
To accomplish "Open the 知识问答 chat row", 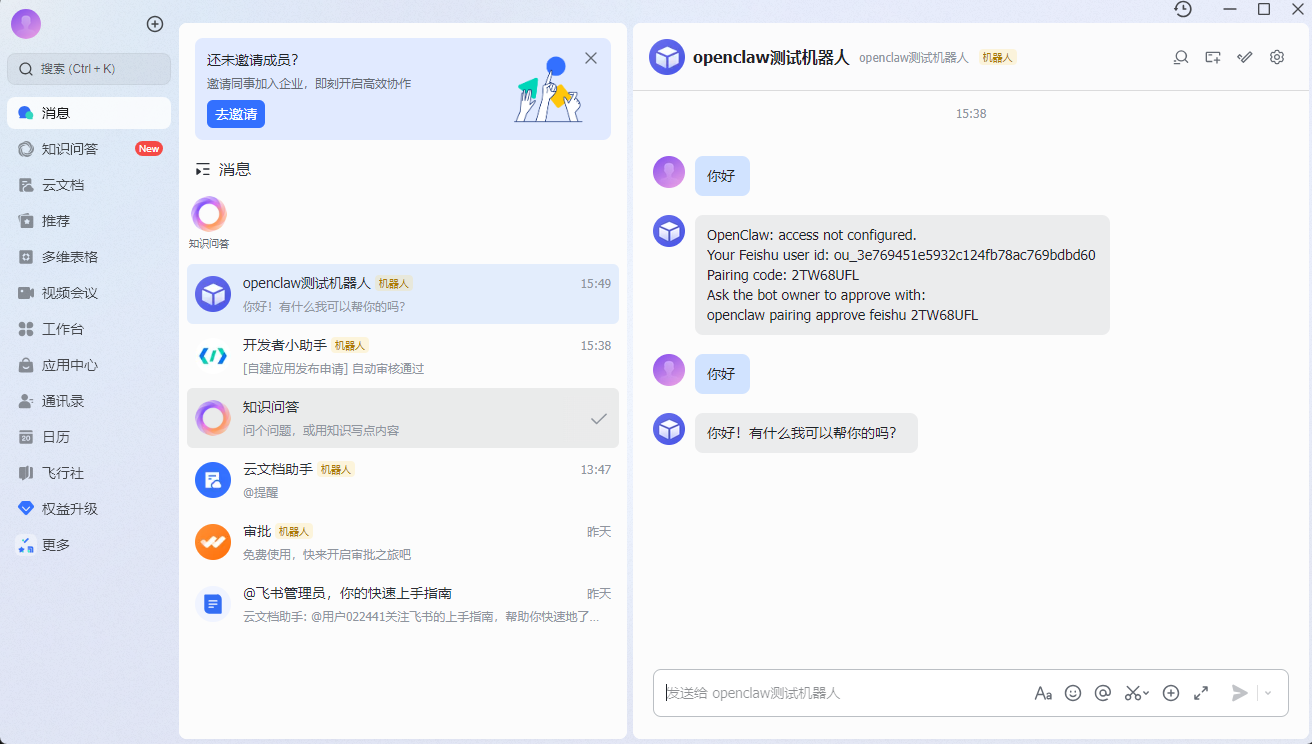I will (403, 418).
